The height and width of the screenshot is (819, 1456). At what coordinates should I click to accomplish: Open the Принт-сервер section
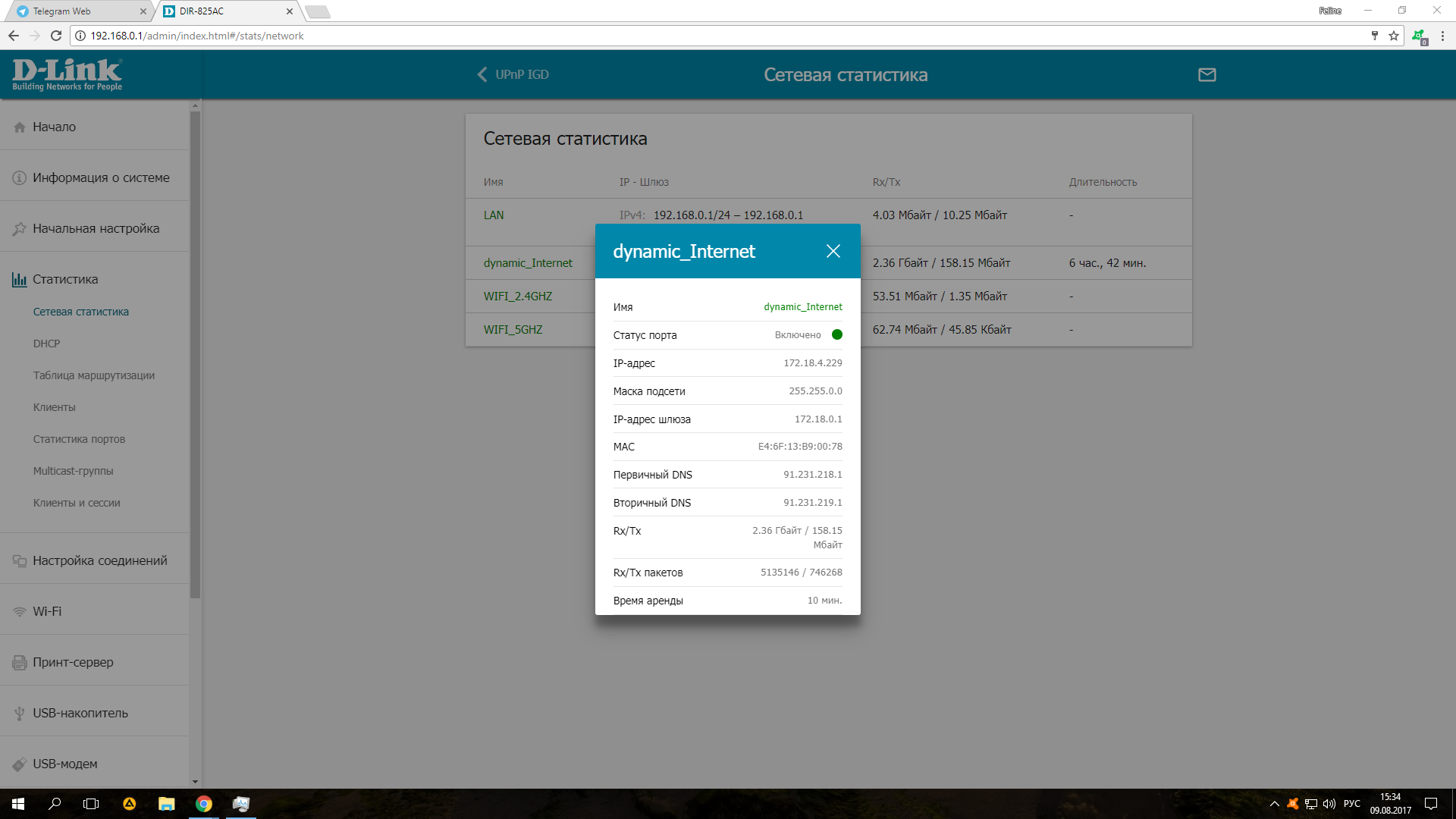tap(73, 662)
